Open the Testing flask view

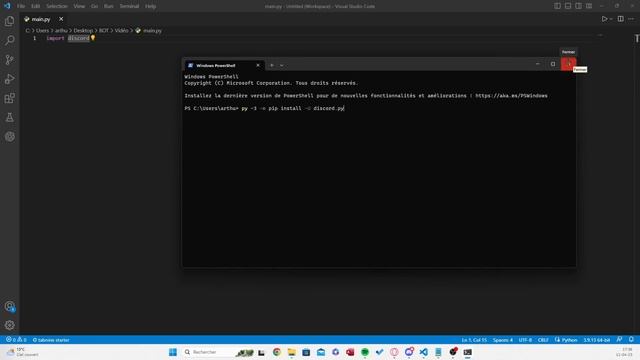(x=9, y=118)
